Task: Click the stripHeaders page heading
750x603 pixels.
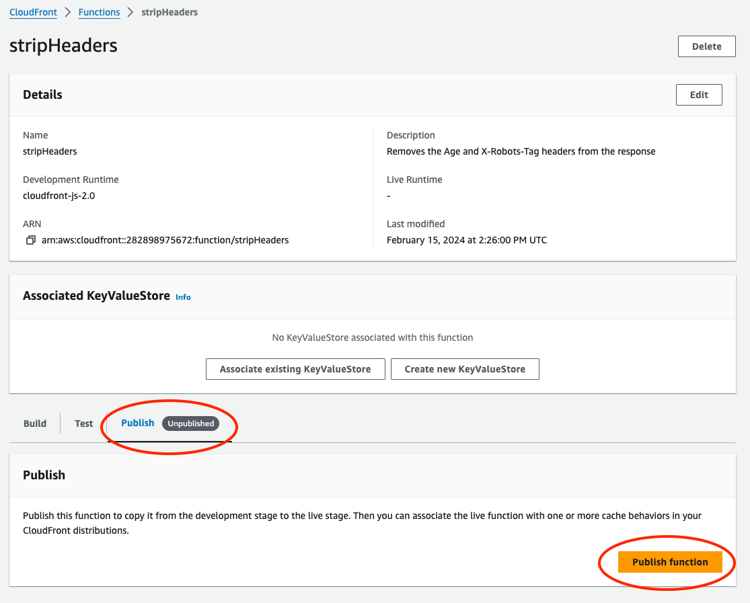Action: [63, 46]
